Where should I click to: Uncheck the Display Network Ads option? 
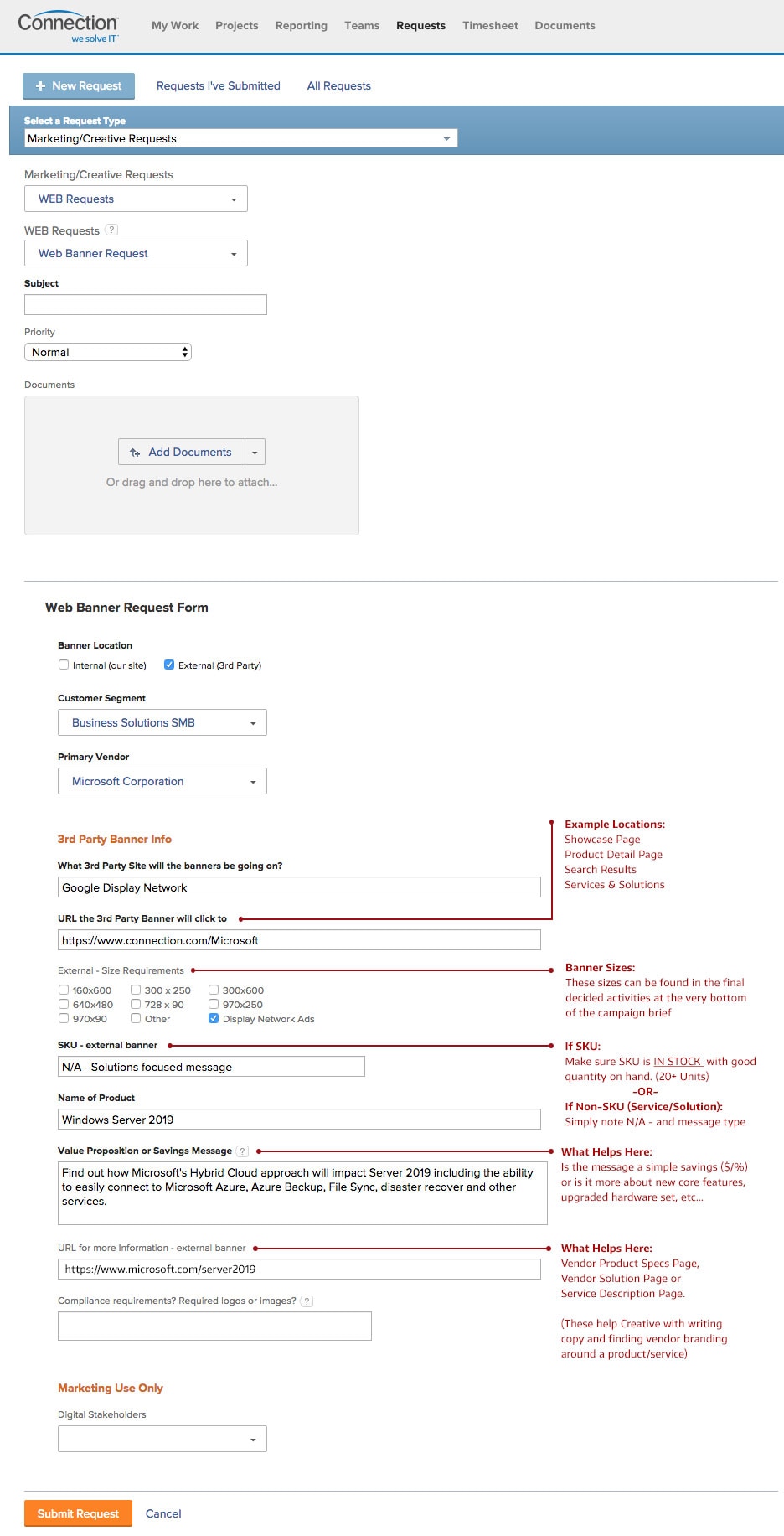point(214,1019)
